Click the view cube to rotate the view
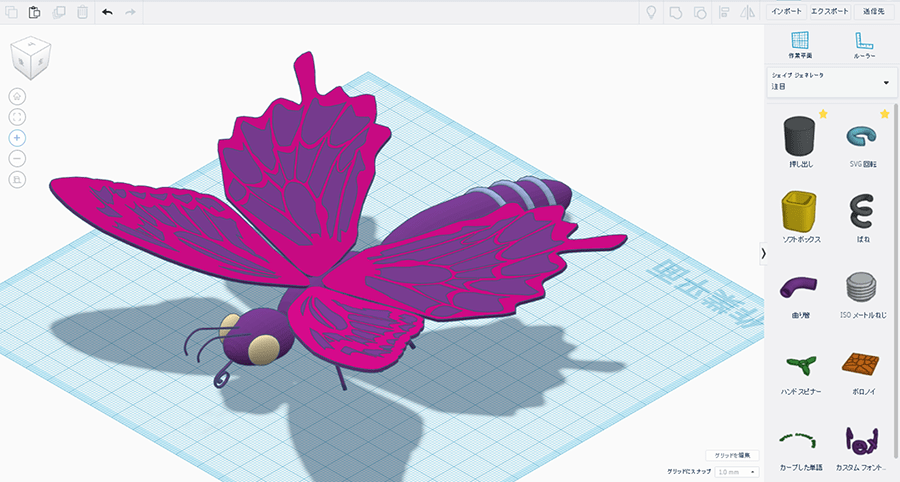The height and width of the screenshot is (482, 900). tap(31, 58)
